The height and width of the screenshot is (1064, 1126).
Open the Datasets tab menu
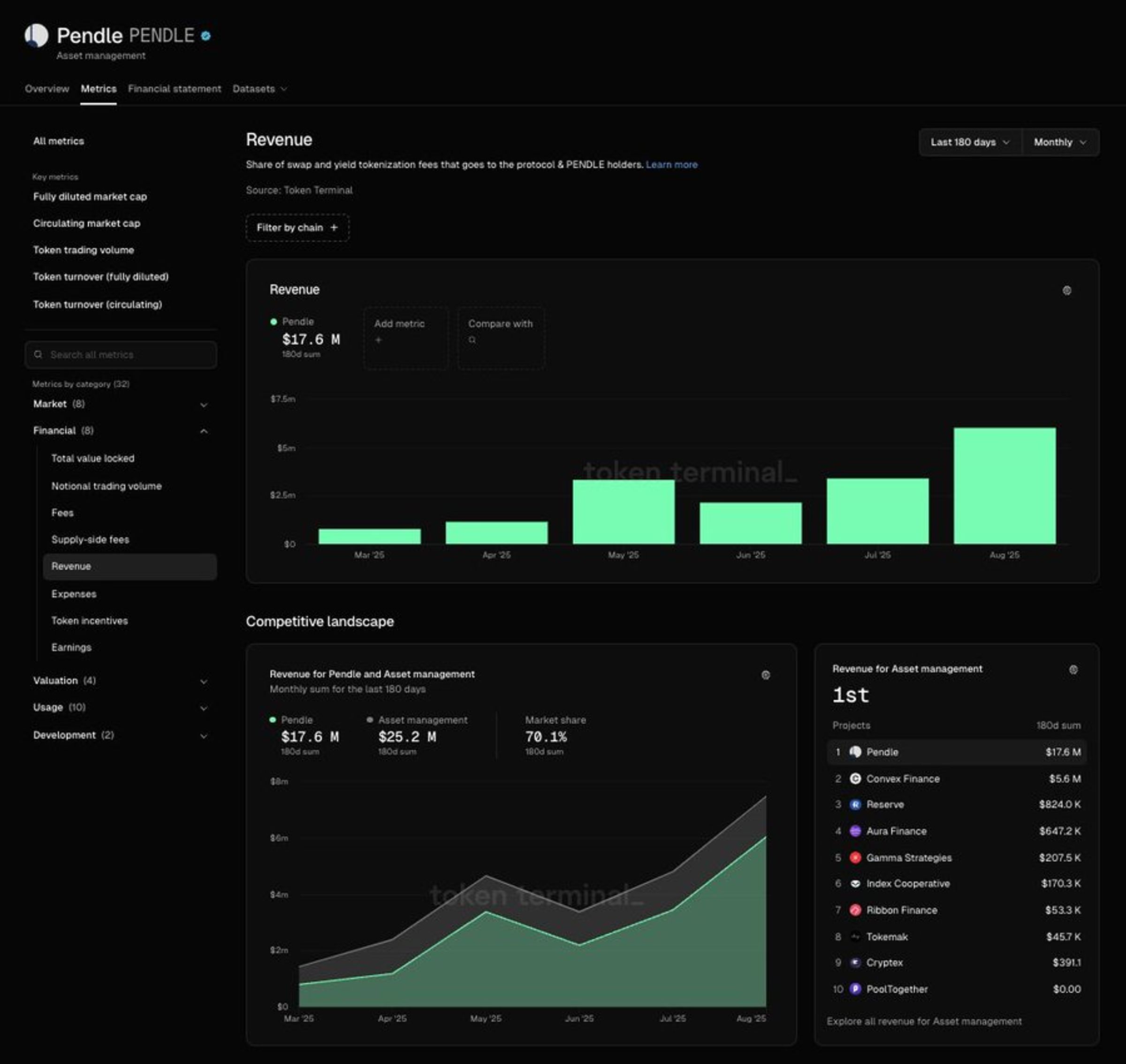pyautogui.click(x=259, y=89)
